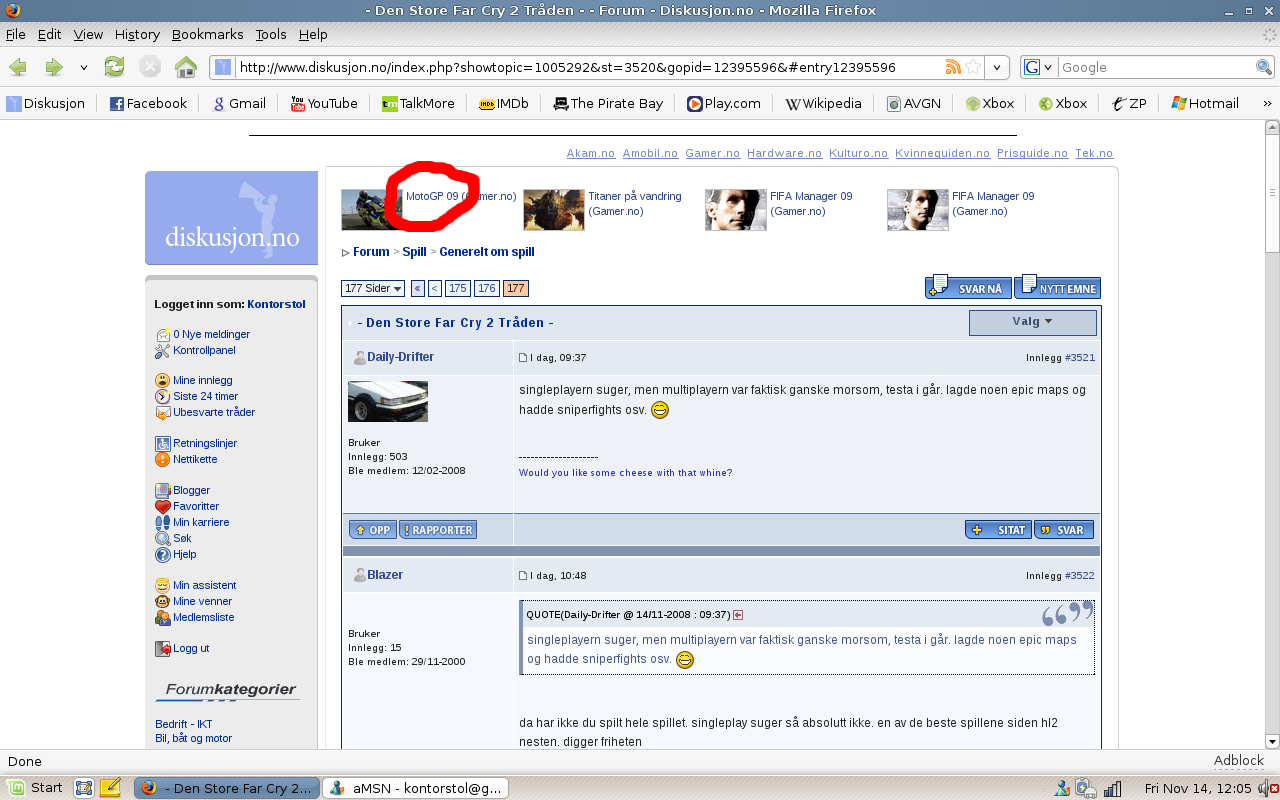1280x800 pixels.
Task: Open the URL bar history dropdown
Action: (996, 67)
